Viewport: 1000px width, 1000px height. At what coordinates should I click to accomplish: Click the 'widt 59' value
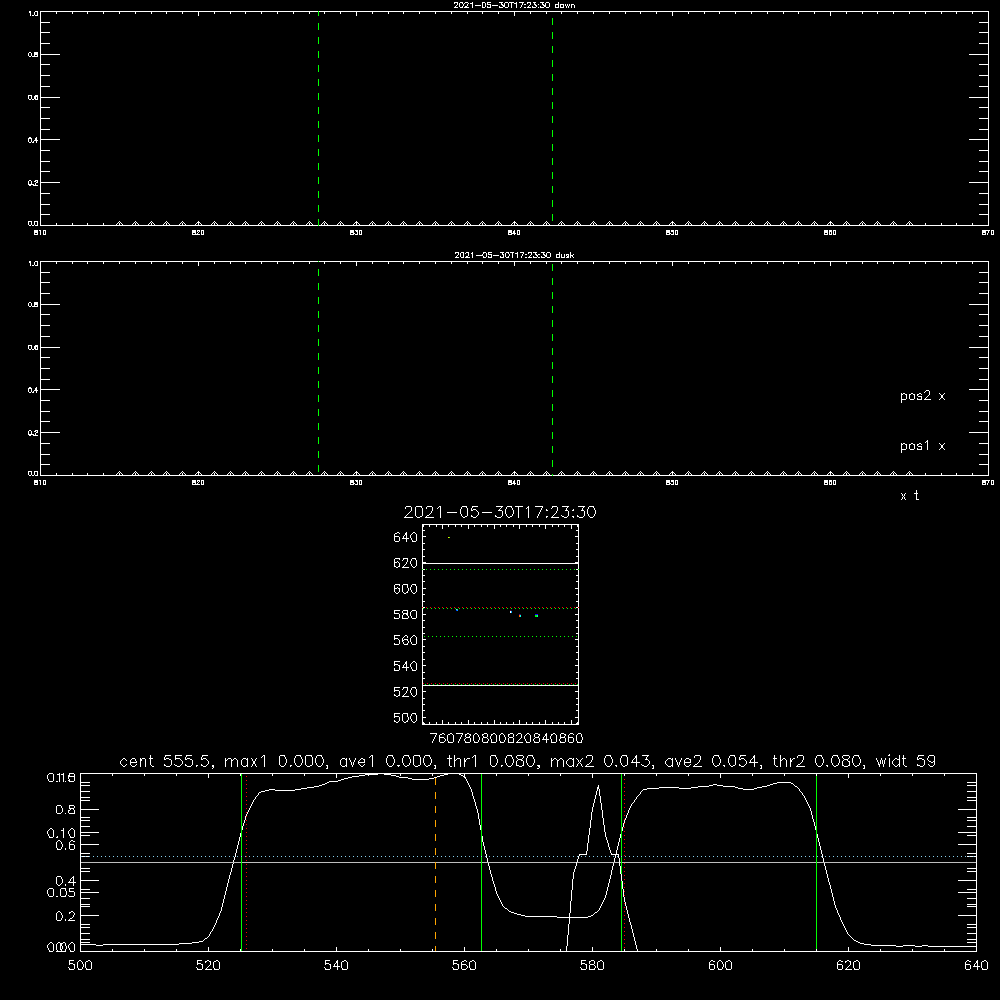click(906, 761)
